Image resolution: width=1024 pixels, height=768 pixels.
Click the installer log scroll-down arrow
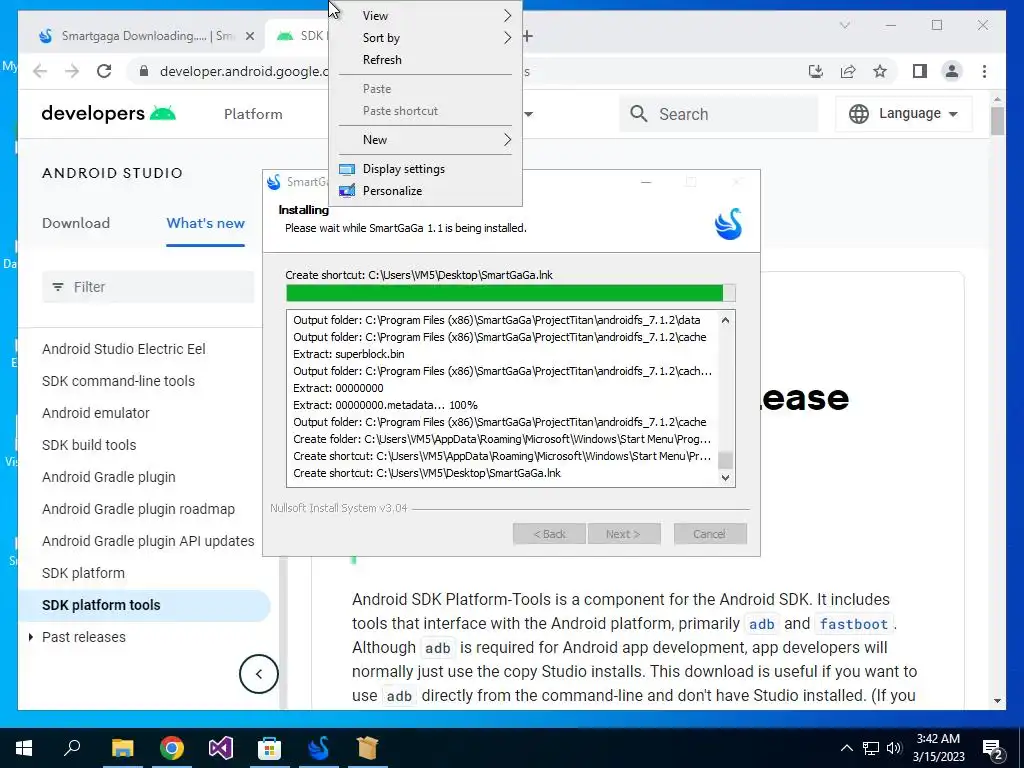pyautogui.click(x=725, y=478)
